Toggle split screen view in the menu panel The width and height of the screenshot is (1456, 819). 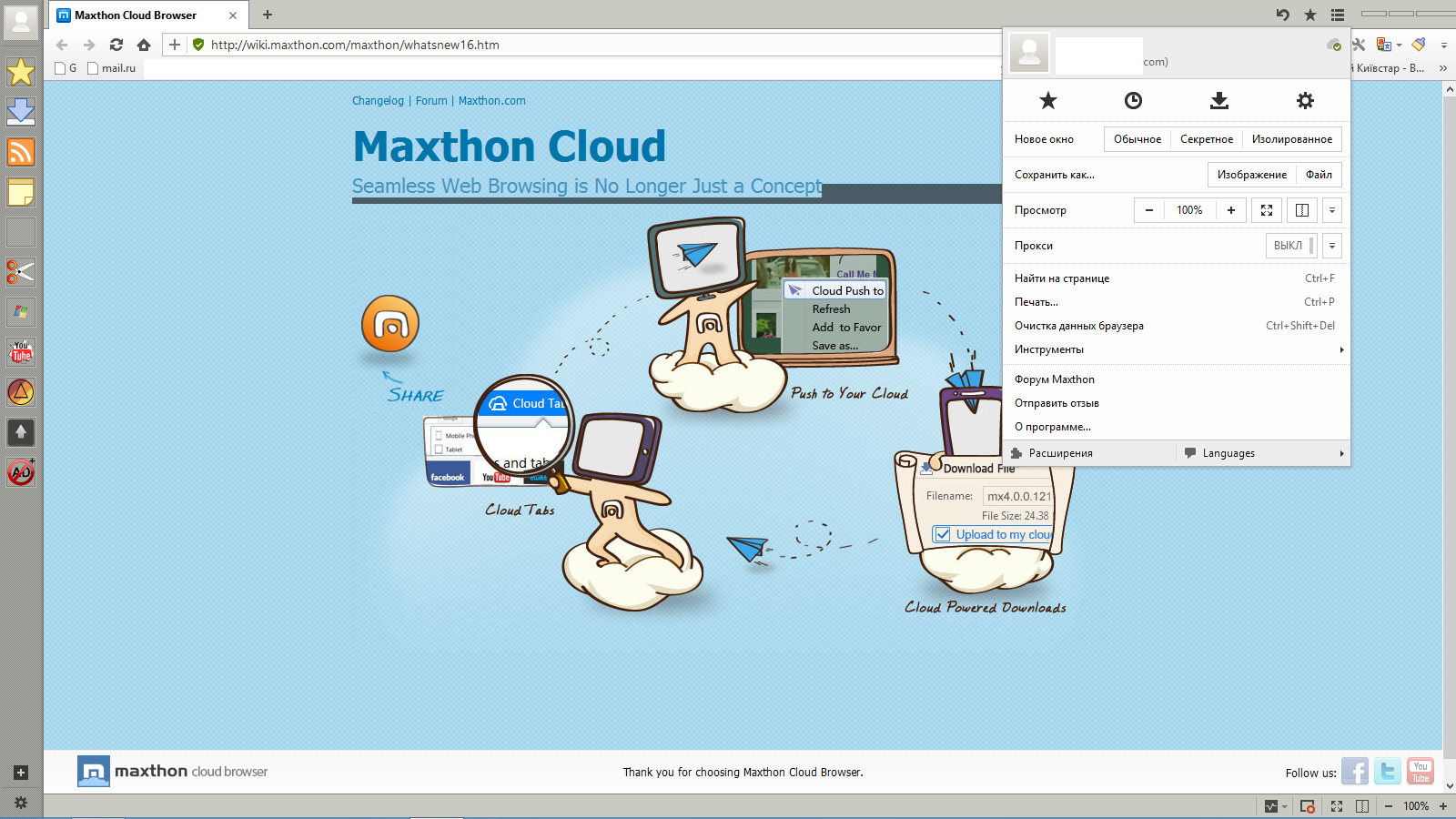(x=1302, y=210)
